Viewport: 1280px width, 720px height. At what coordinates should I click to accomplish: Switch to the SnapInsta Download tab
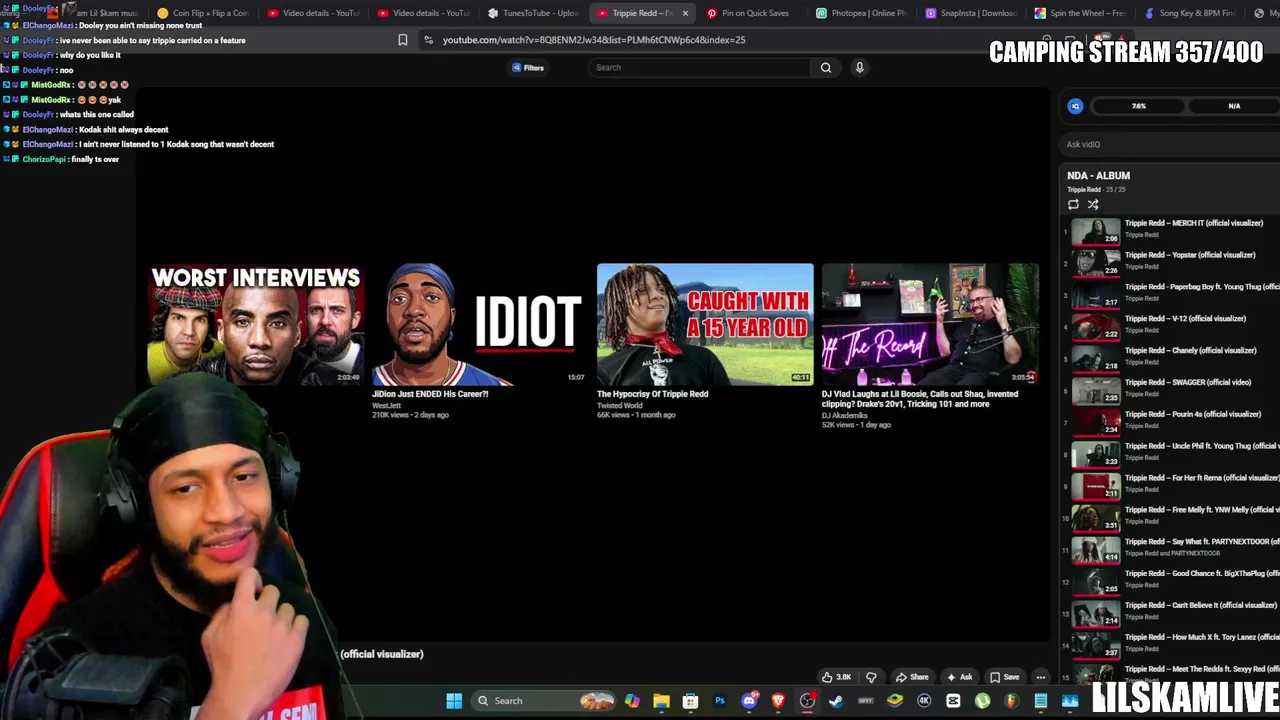pos(972,13)
